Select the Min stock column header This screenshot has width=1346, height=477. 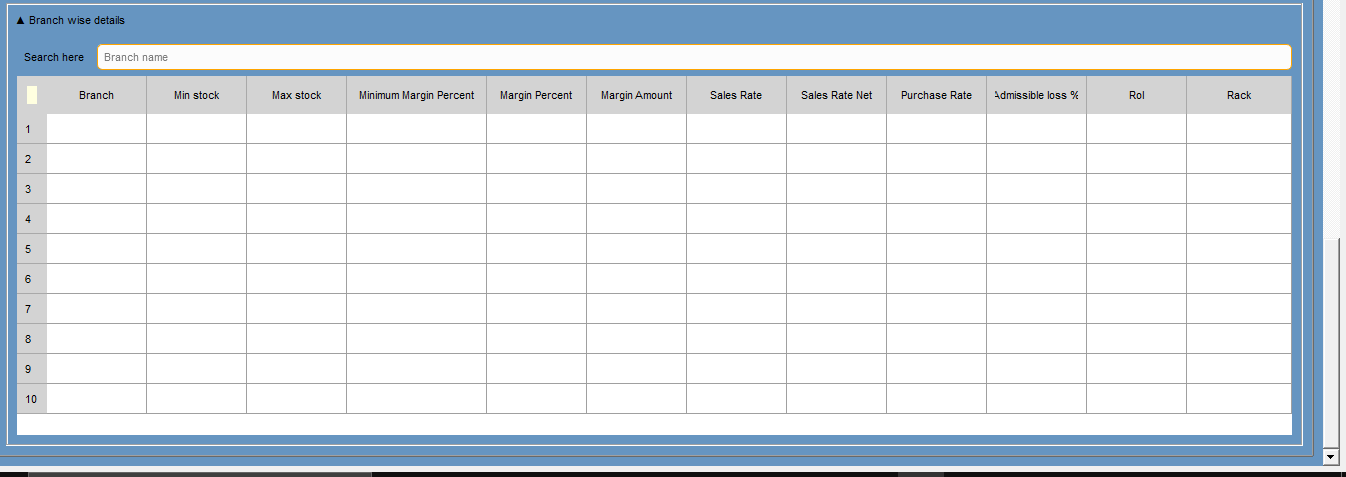click(196, 95)
